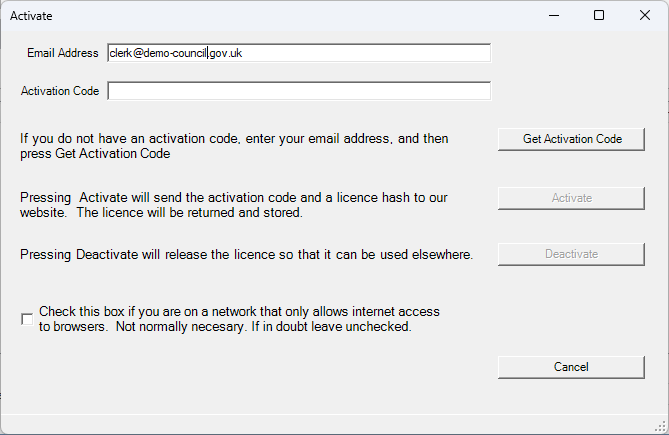Cancel the activation dialog

coord(571,367)
